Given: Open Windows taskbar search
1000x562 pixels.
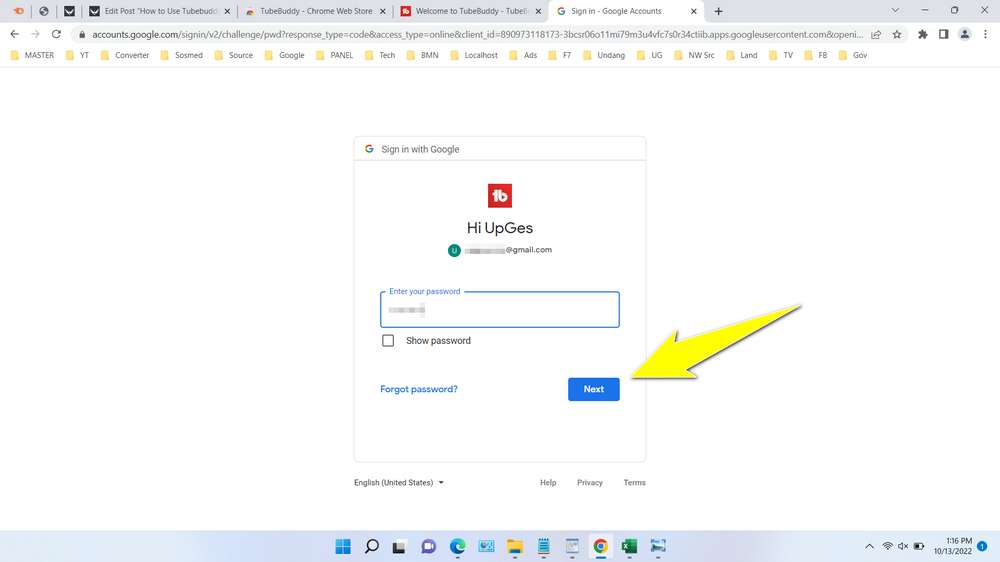Looking at the screenshot, I should pyautogui.click(x=372, y=547).
